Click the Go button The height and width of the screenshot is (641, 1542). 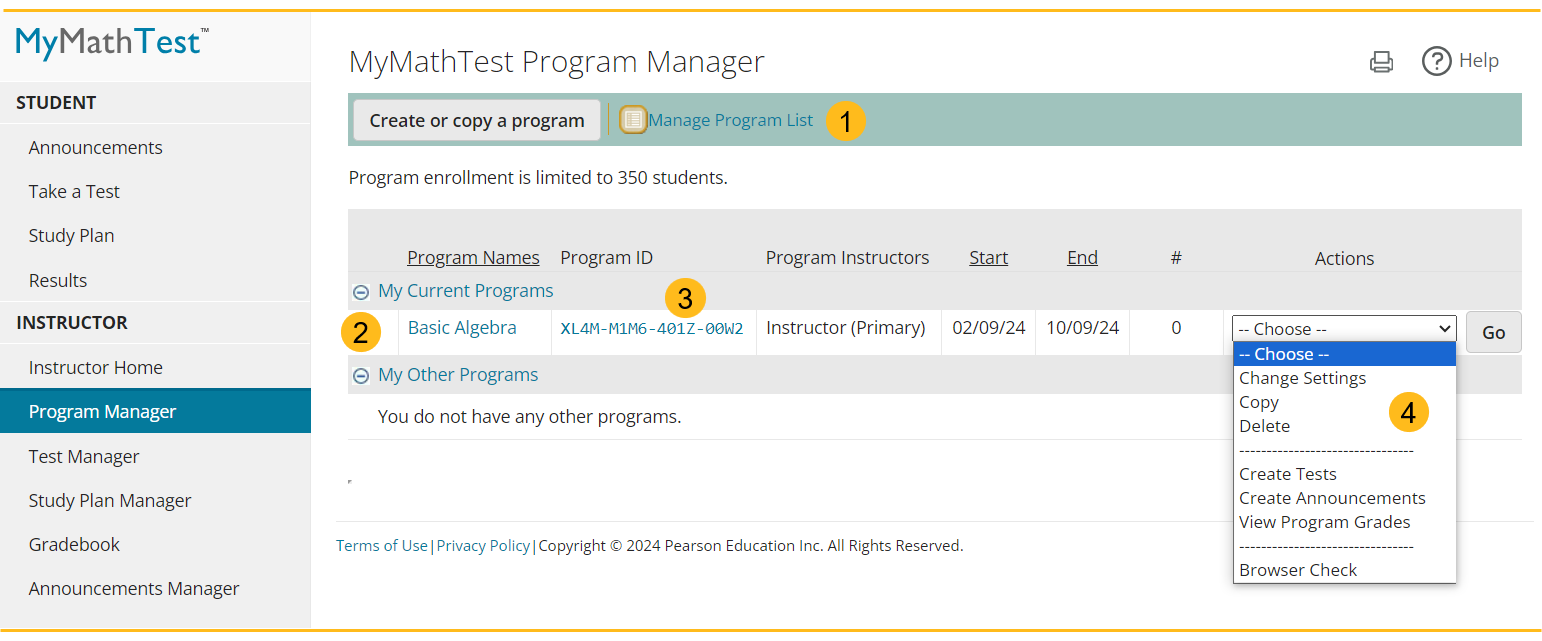tap(1494, 332)
